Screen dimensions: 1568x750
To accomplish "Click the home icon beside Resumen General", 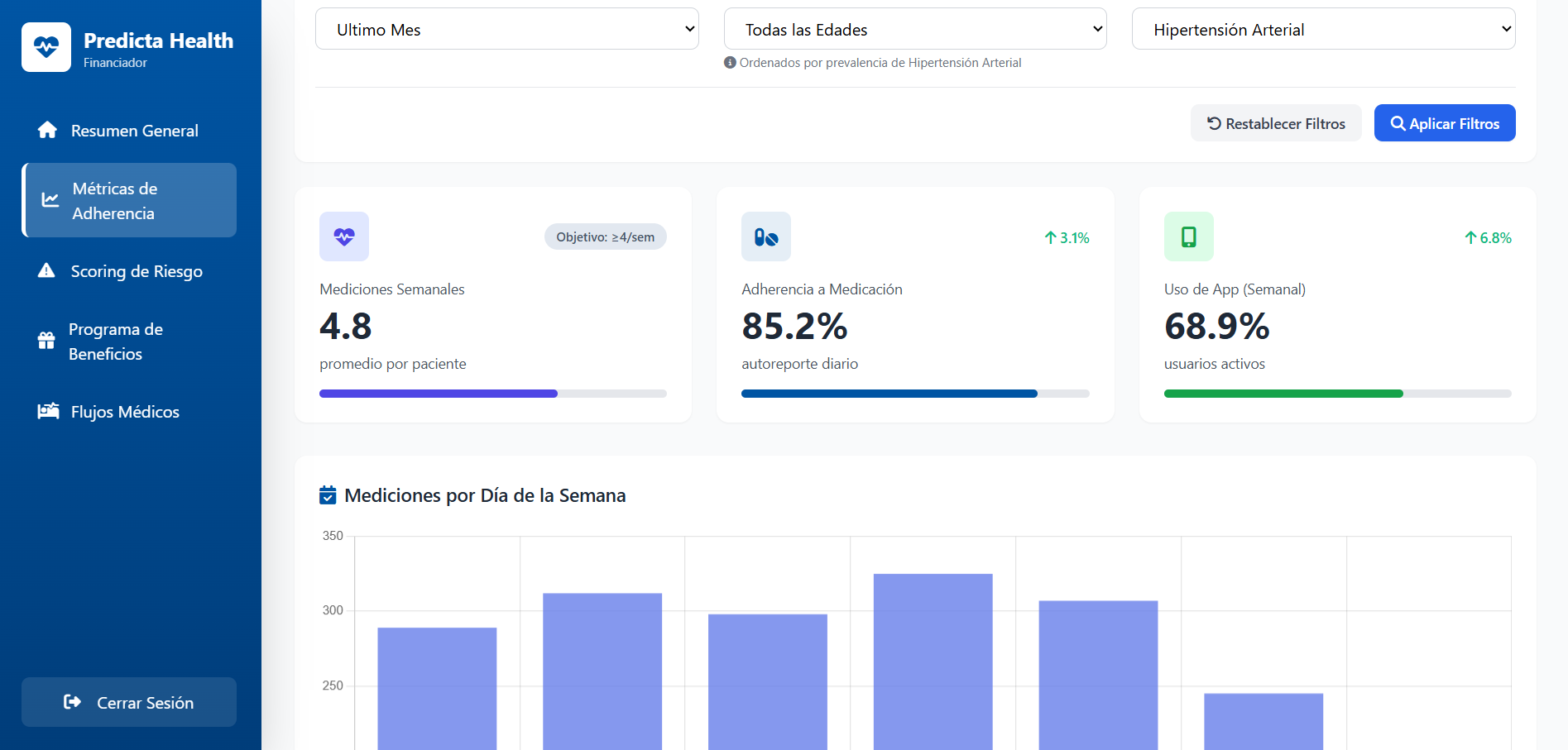I will pos(47,131).
